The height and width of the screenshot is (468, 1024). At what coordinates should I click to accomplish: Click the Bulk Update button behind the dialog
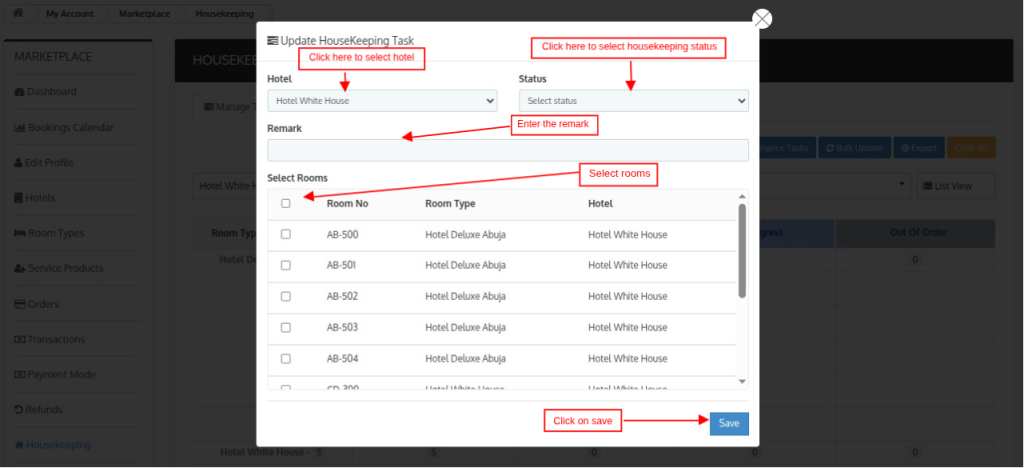(854, 148)
